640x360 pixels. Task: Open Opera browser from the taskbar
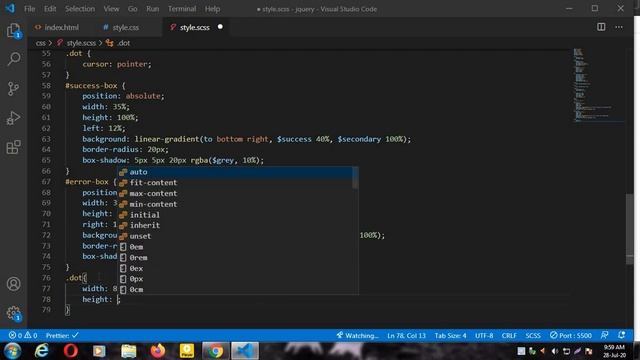[71, 351]
